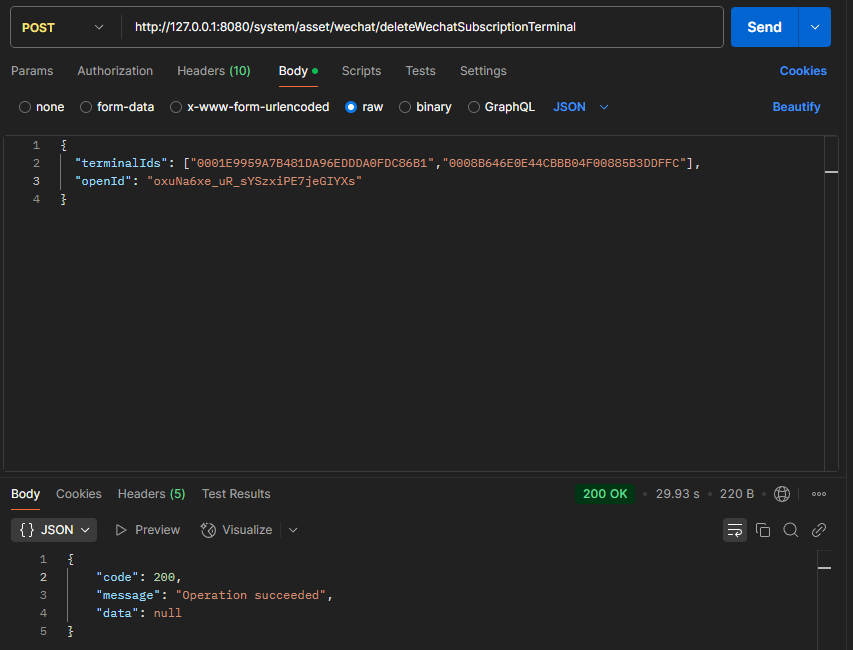
Task: Open the POST method dropdown
Action: click(x=65, y=27)
